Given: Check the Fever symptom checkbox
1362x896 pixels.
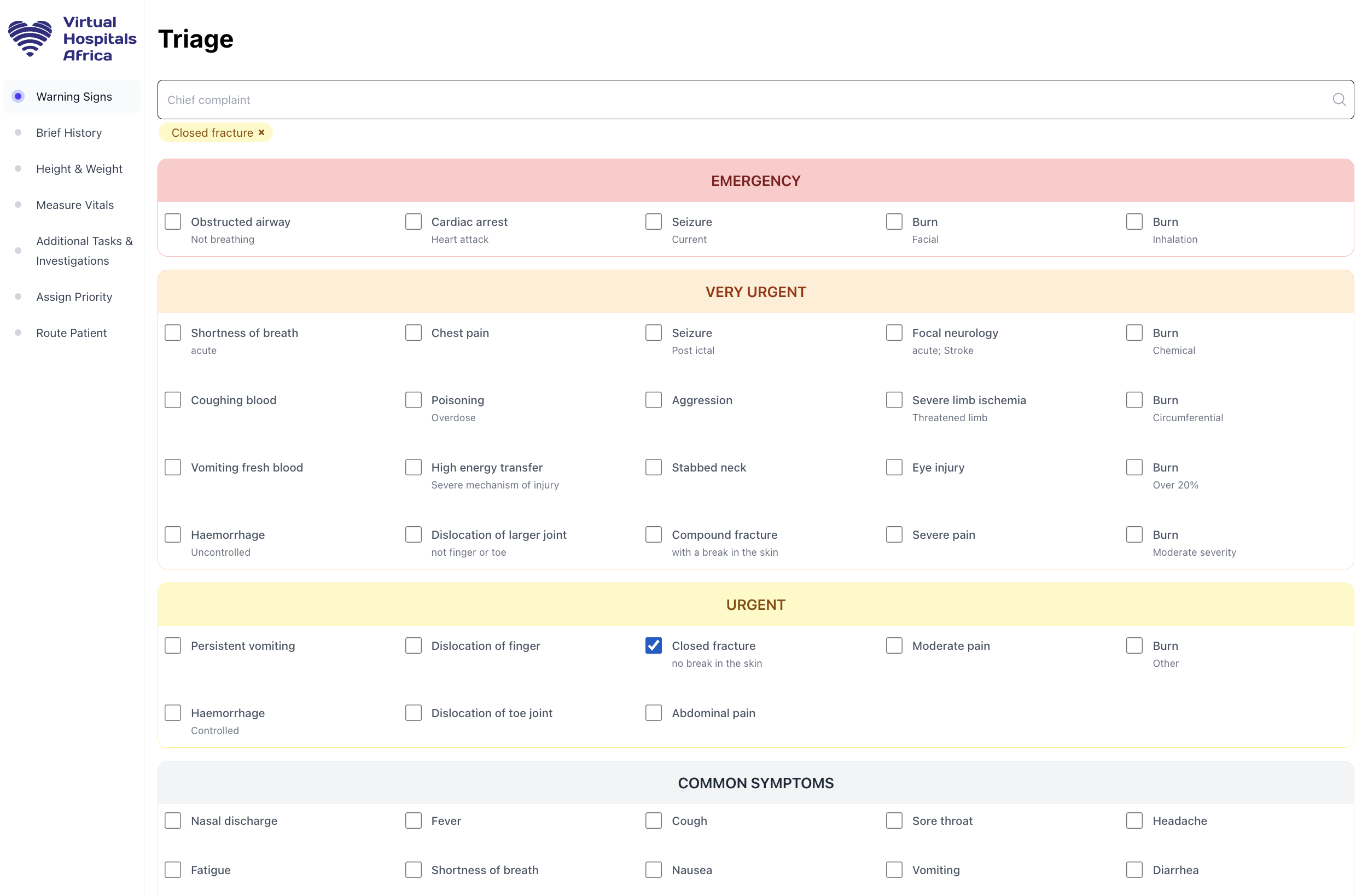Looking at the screenshot, I should 413,821.
